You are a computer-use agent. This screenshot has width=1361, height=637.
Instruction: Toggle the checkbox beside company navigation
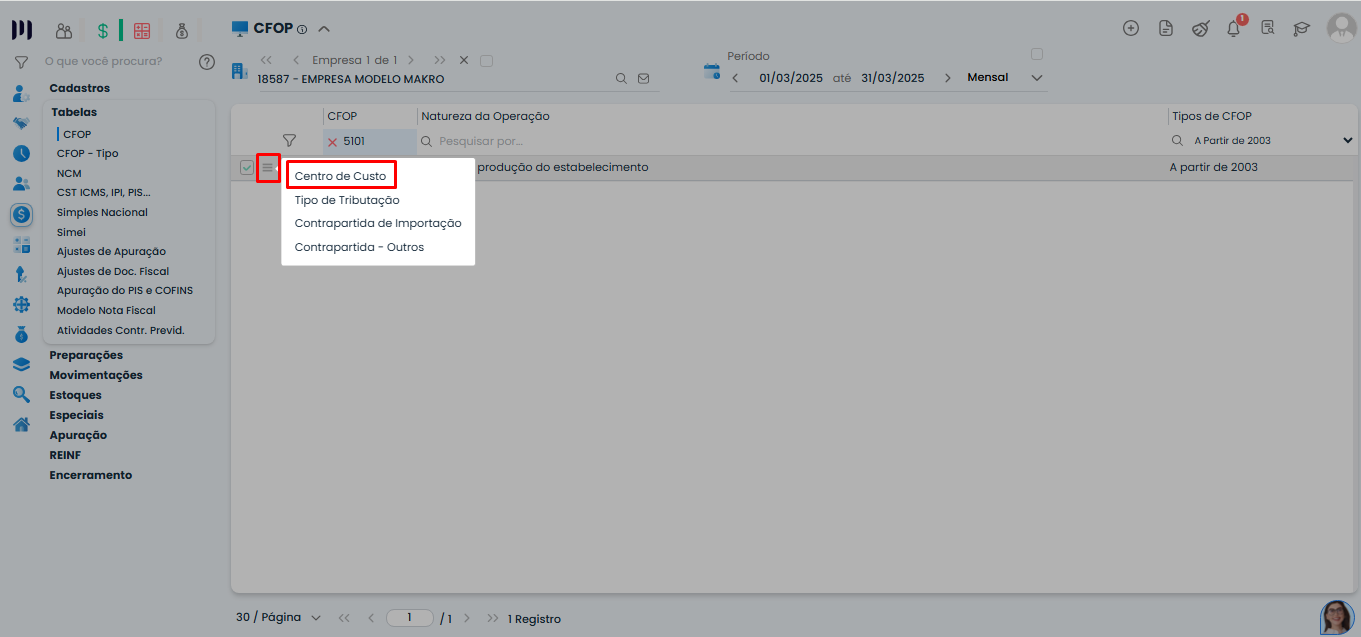pyautogui.click(x=487, y=61)
